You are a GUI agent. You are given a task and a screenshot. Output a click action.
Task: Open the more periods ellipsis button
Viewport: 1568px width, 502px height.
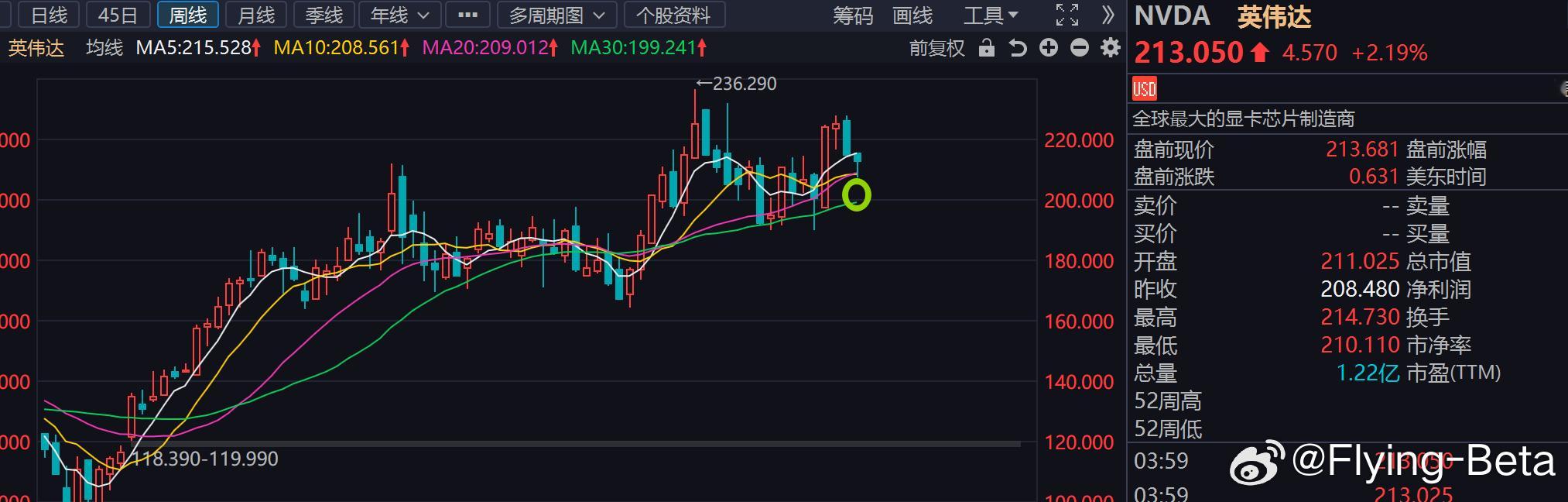click(468, 15)
